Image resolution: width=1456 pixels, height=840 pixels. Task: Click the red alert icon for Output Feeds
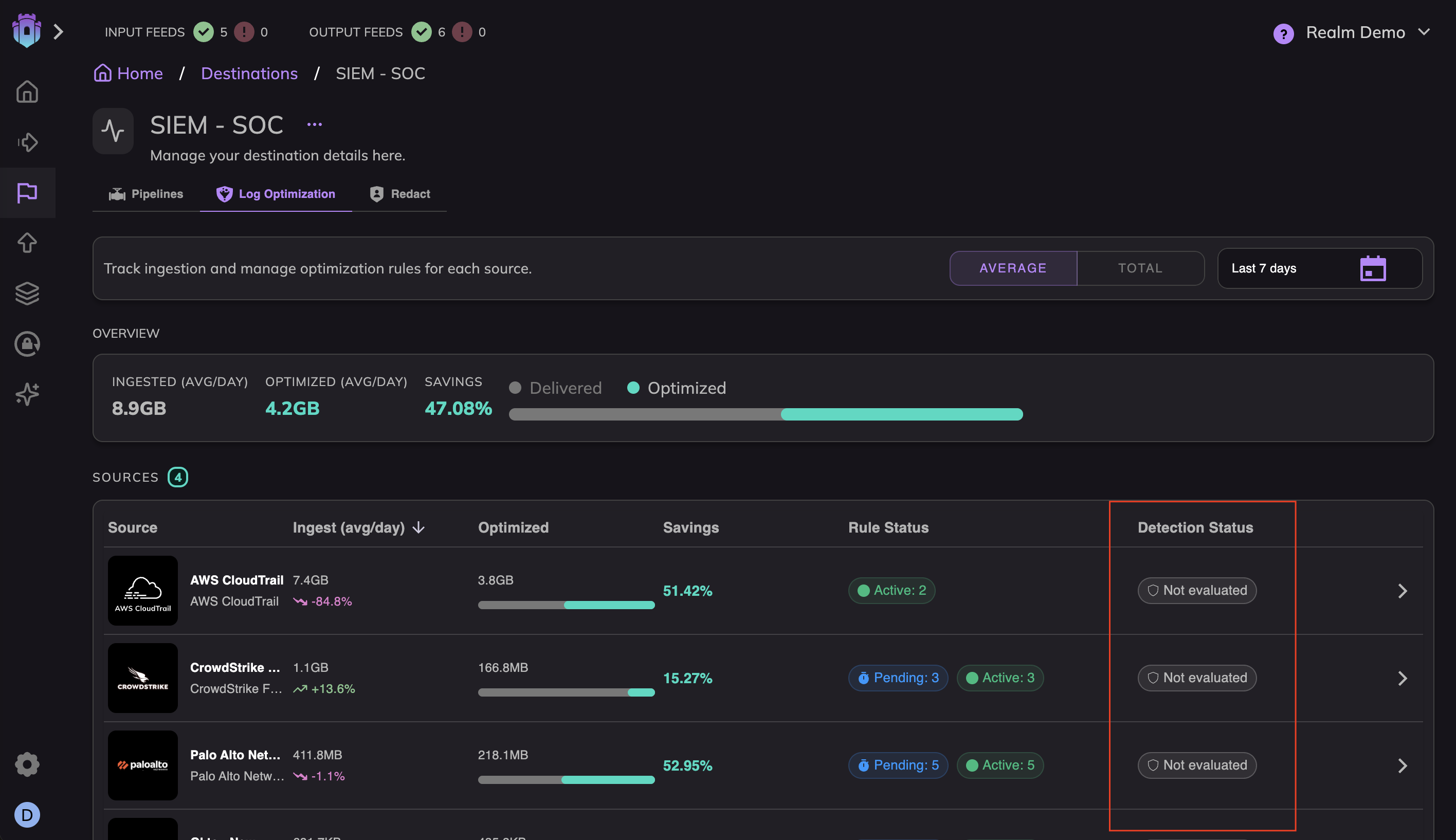tap(462, 32)
